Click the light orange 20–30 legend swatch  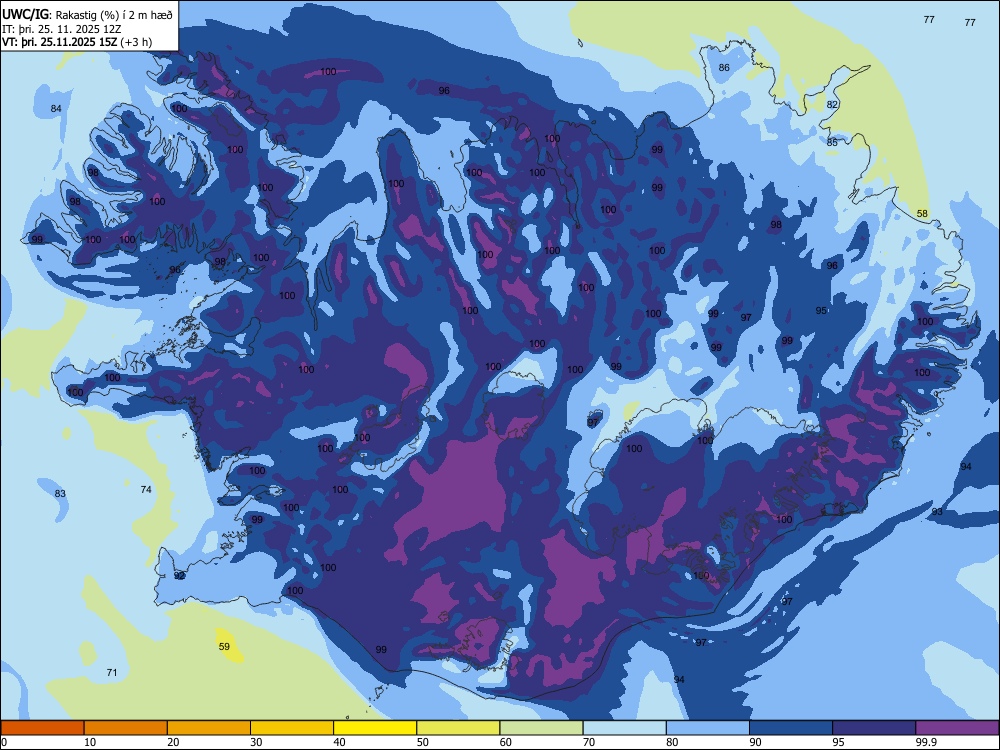point(209,728)
